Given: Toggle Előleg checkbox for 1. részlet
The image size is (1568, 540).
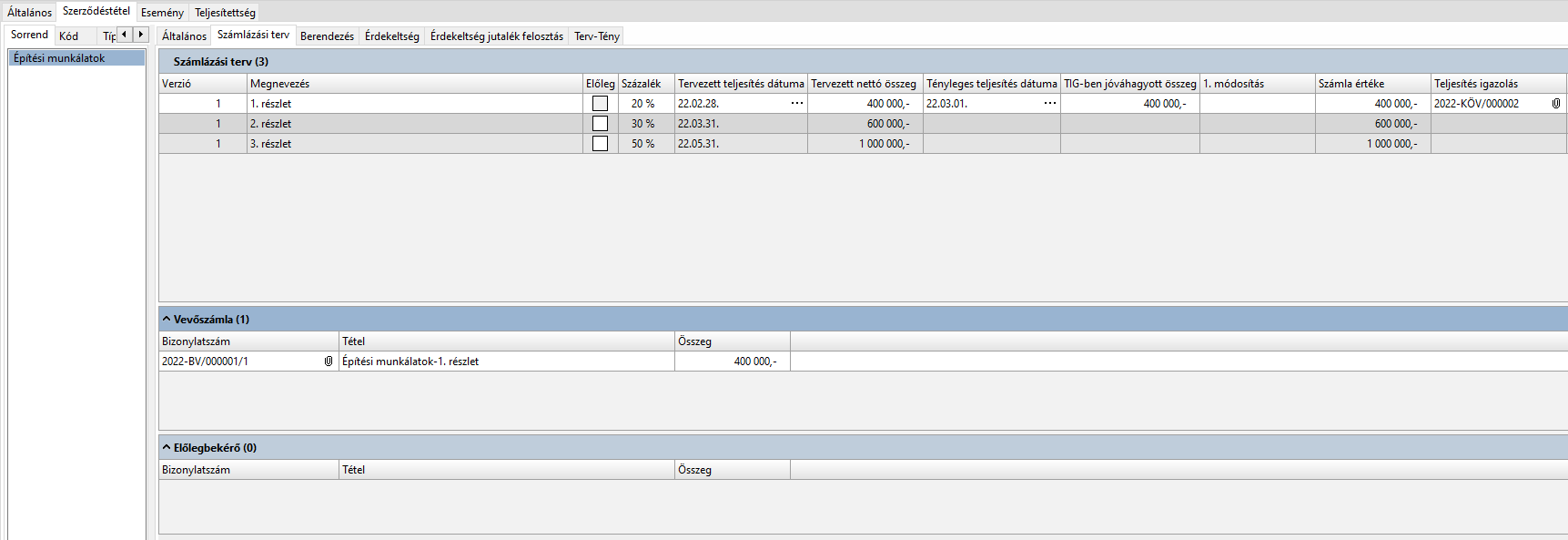Looking at the screenshot, I should pyautogui.click(x=601, y=104).
